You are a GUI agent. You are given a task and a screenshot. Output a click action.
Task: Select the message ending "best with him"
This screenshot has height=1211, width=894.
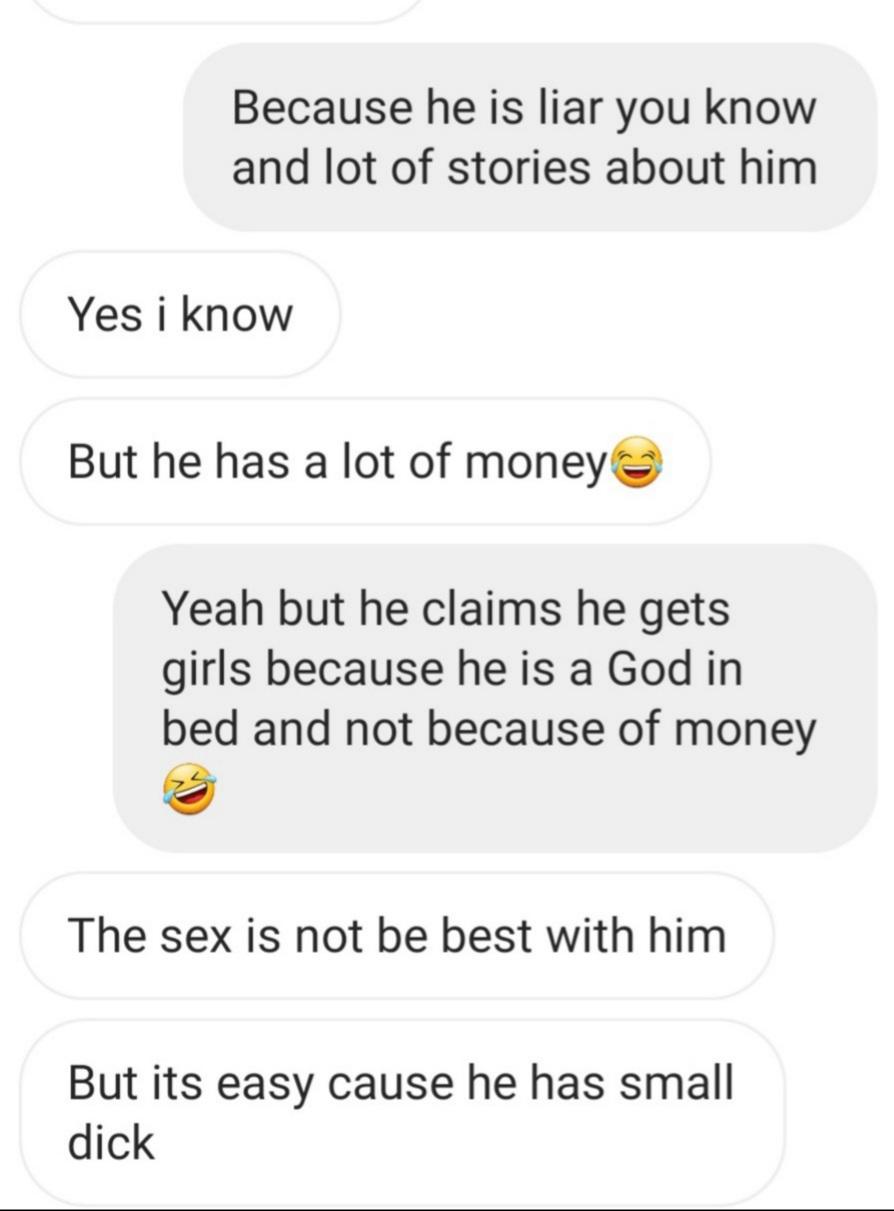click(397, 936)
